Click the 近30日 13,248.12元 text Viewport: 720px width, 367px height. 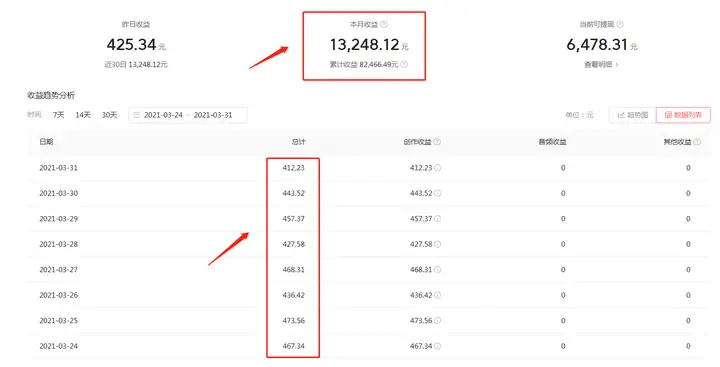(x=136, y=64)
